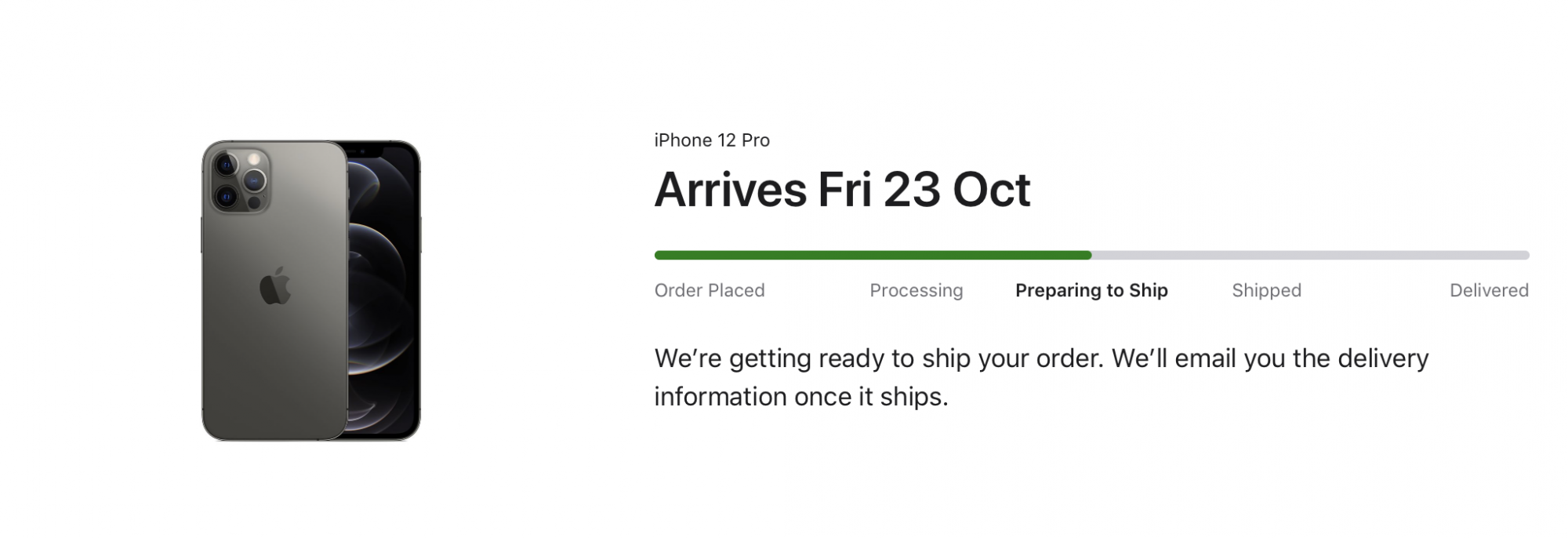The image size is (1568, 538).
Task: Click the camera flash on the iPhone
Action: click(x=254, y=159)
